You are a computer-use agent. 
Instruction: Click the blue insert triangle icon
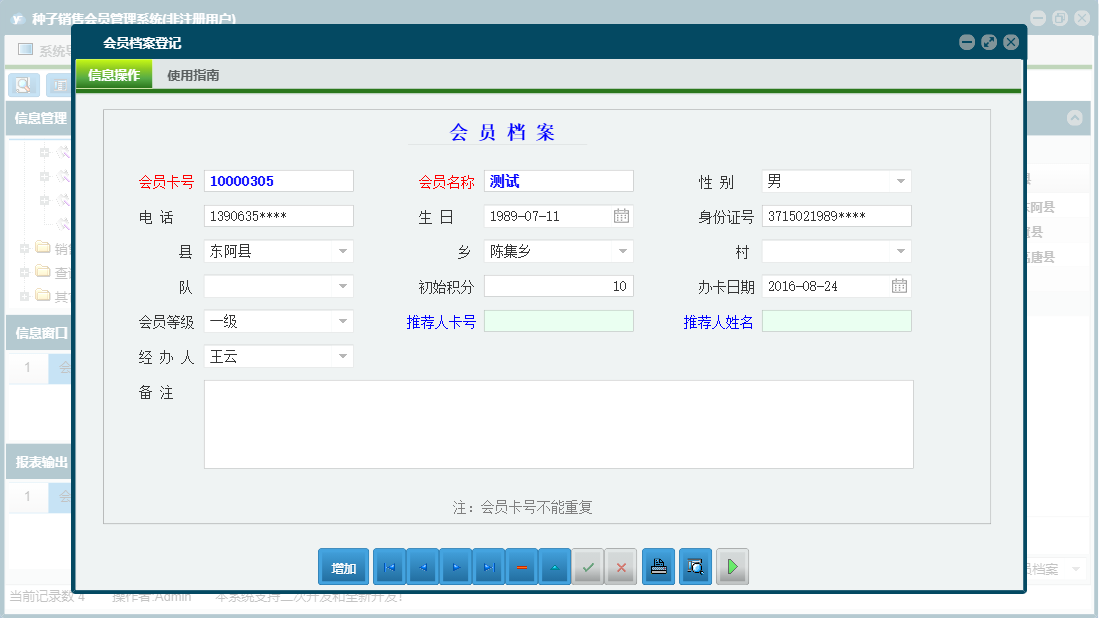click(x=555, y=567)
